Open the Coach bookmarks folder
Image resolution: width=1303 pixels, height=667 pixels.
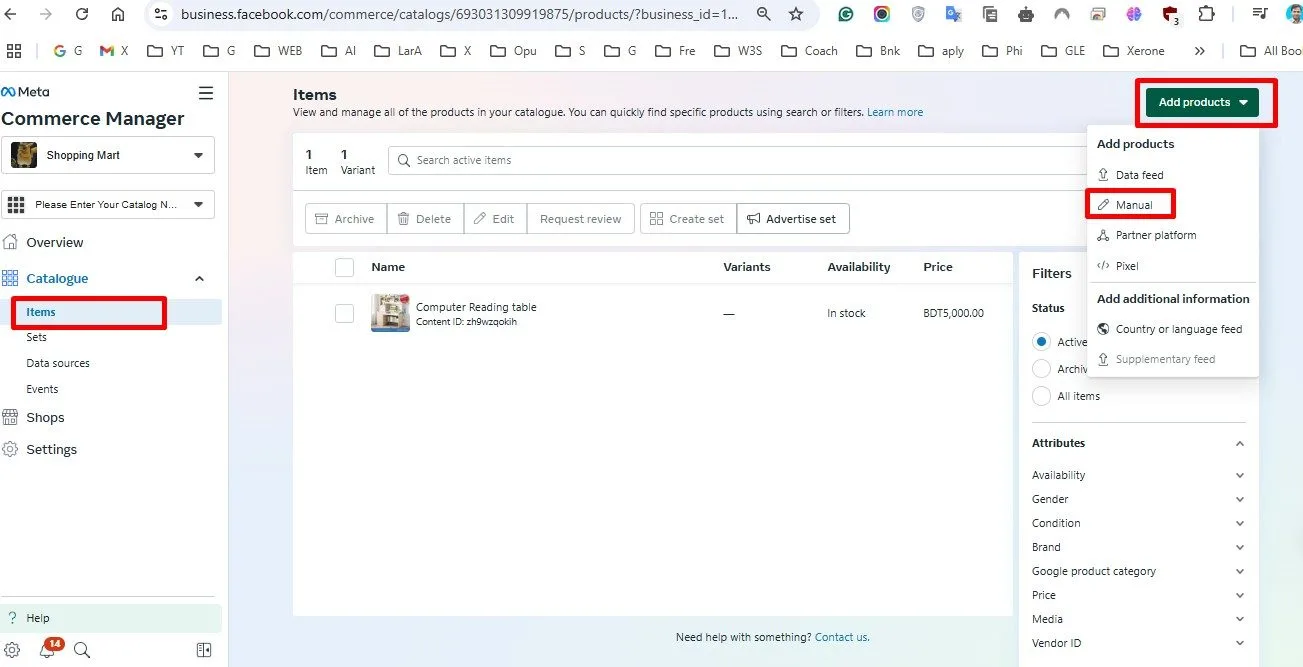[x=809, y=51]
